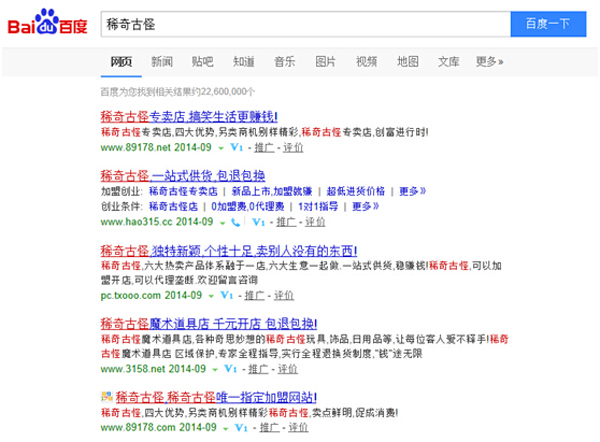Click V1 badge beside www.89178.net
The width and height of the screenshot is (600, 442).
[x=236, y=147]
